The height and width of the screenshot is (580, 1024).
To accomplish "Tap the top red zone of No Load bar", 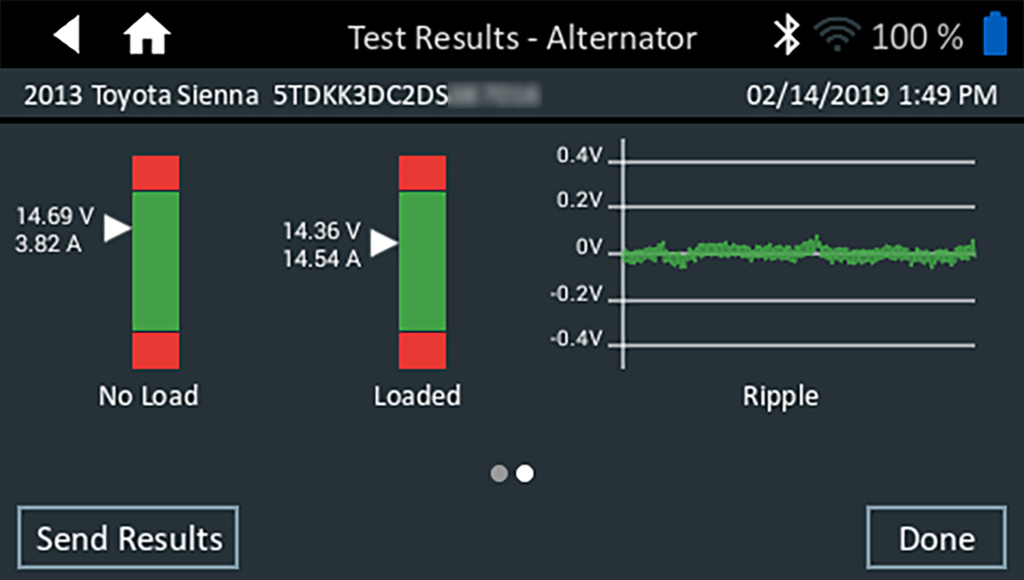I will click(156, 172).
